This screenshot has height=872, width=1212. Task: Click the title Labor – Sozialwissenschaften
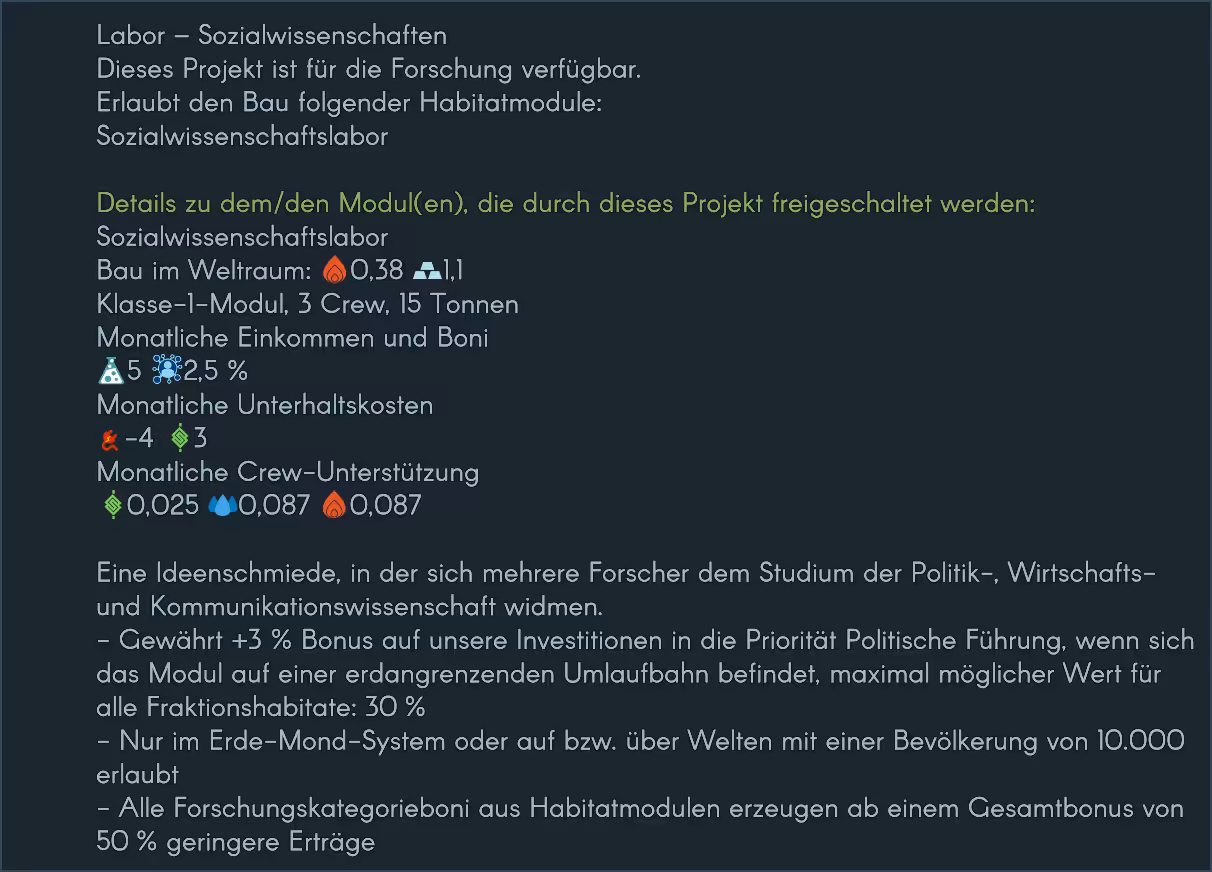point(272,35)
